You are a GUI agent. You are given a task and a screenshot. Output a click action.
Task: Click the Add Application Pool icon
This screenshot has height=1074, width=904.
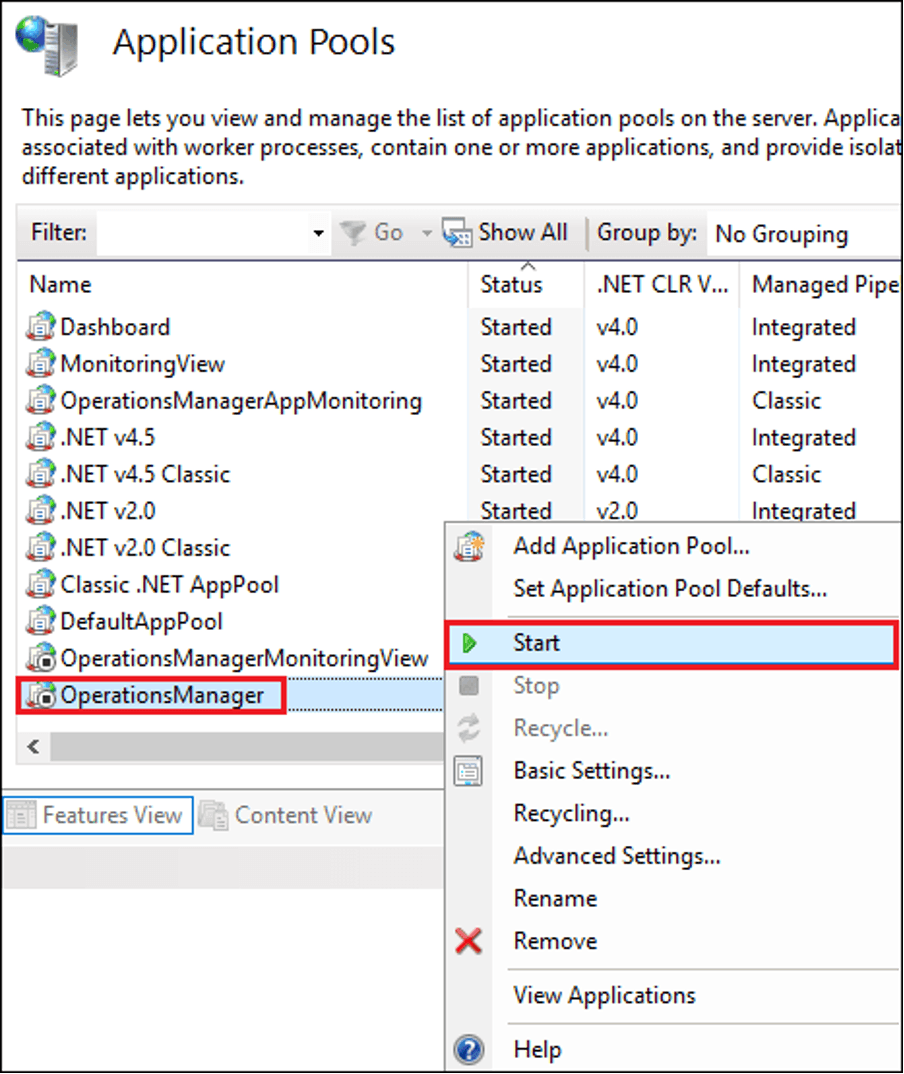coord(468,547)
